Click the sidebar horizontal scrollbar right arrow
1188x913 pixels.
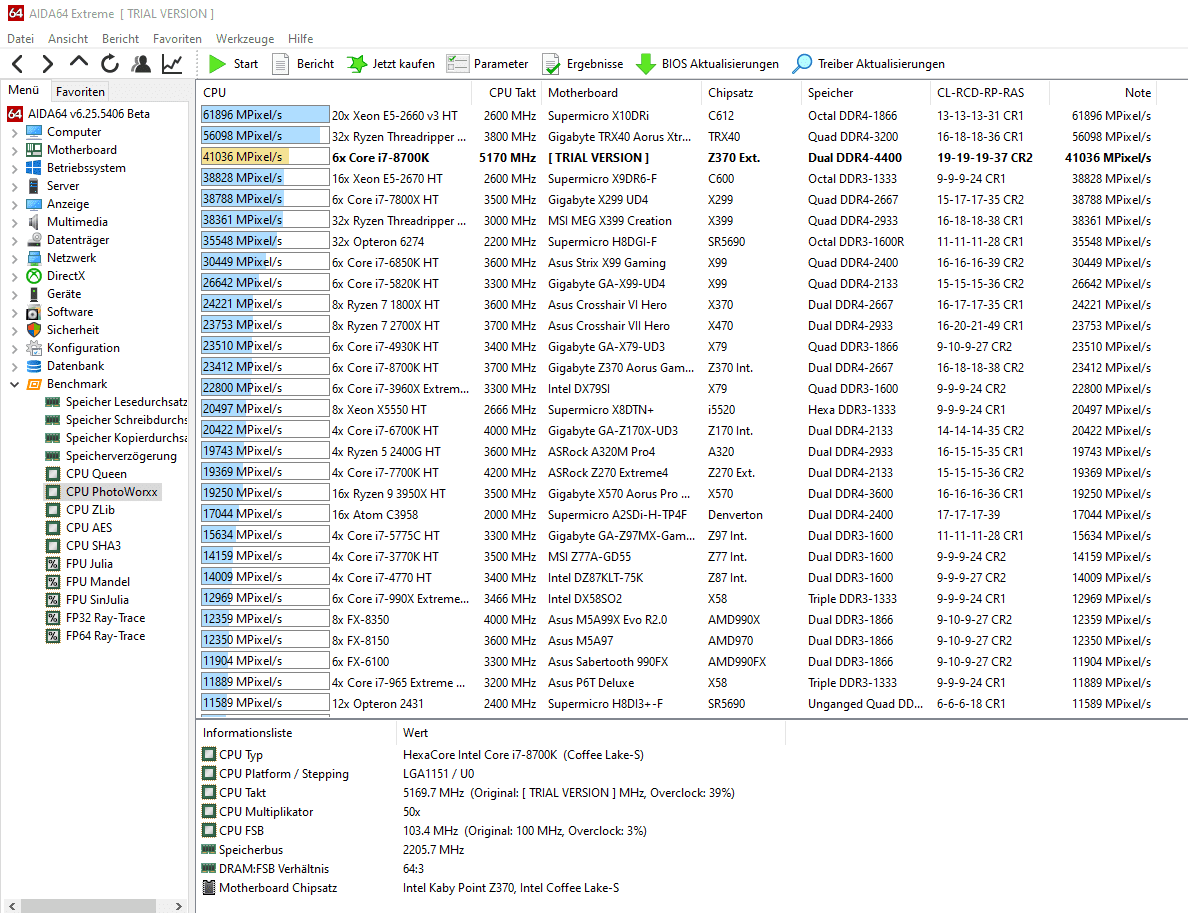pos(178,906)
